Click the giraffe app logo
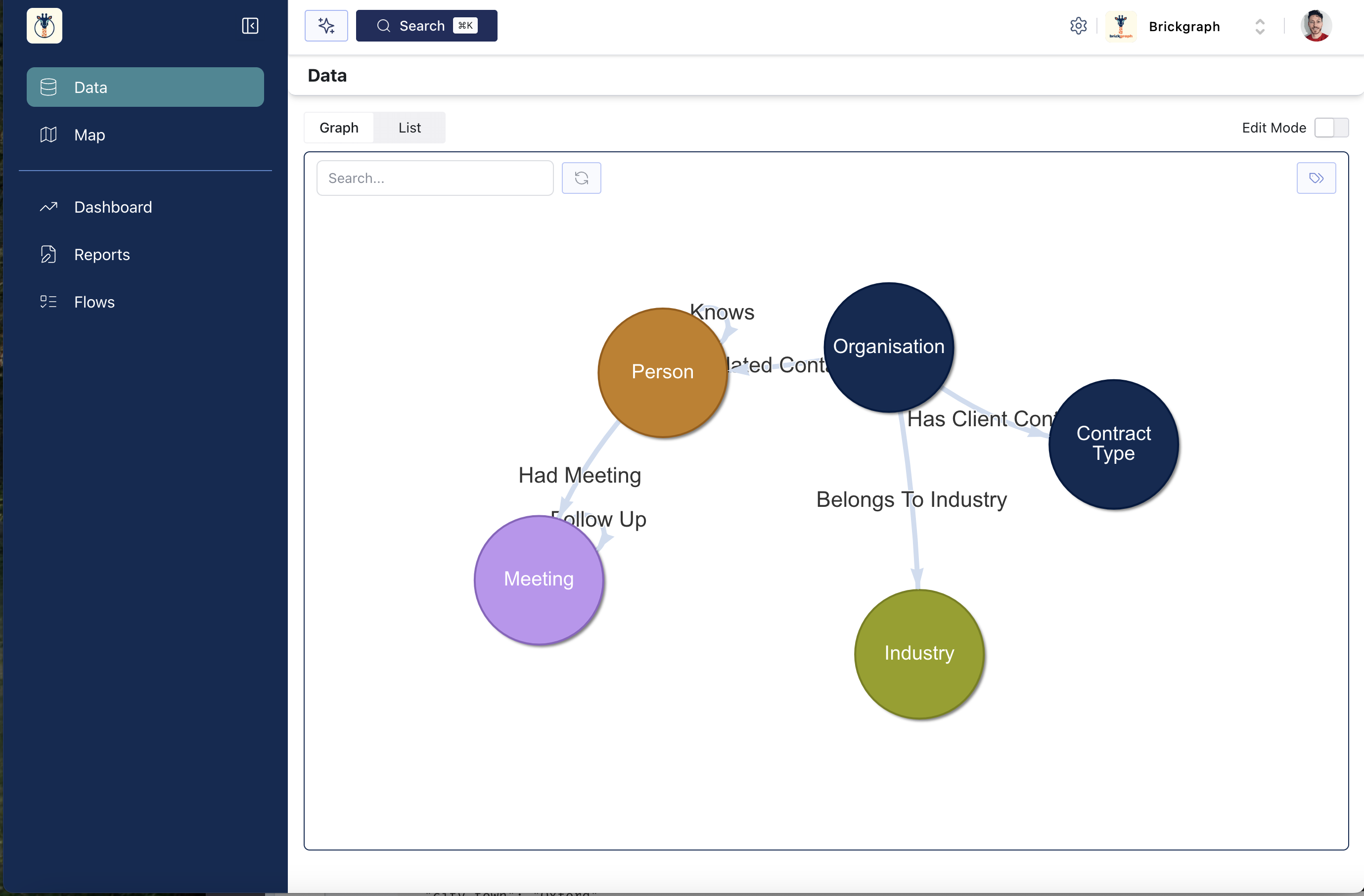This screenshot has height=896, width=1364. (45, 26)
